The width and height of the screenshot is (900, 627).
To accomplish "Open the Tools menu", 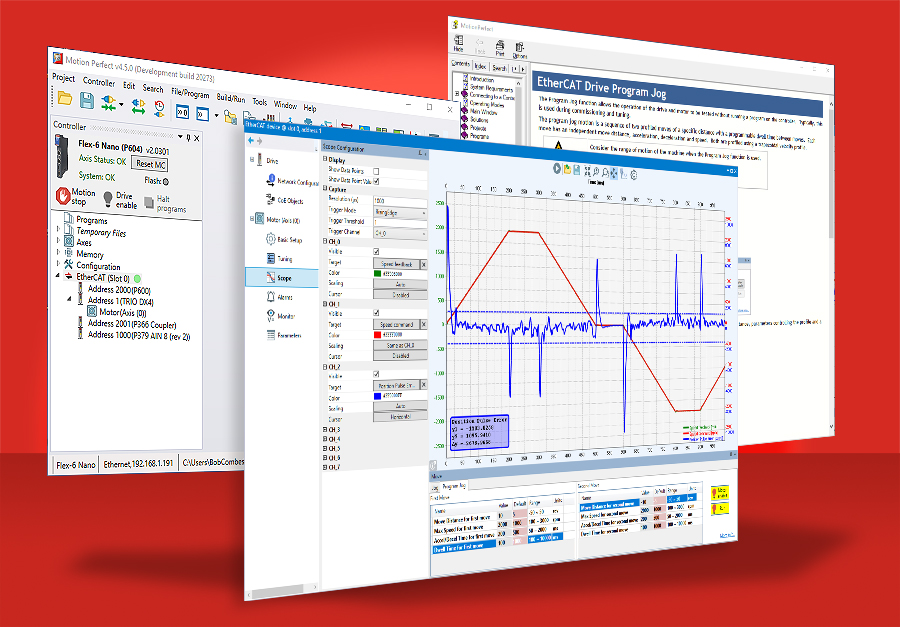I will [259, 102].
